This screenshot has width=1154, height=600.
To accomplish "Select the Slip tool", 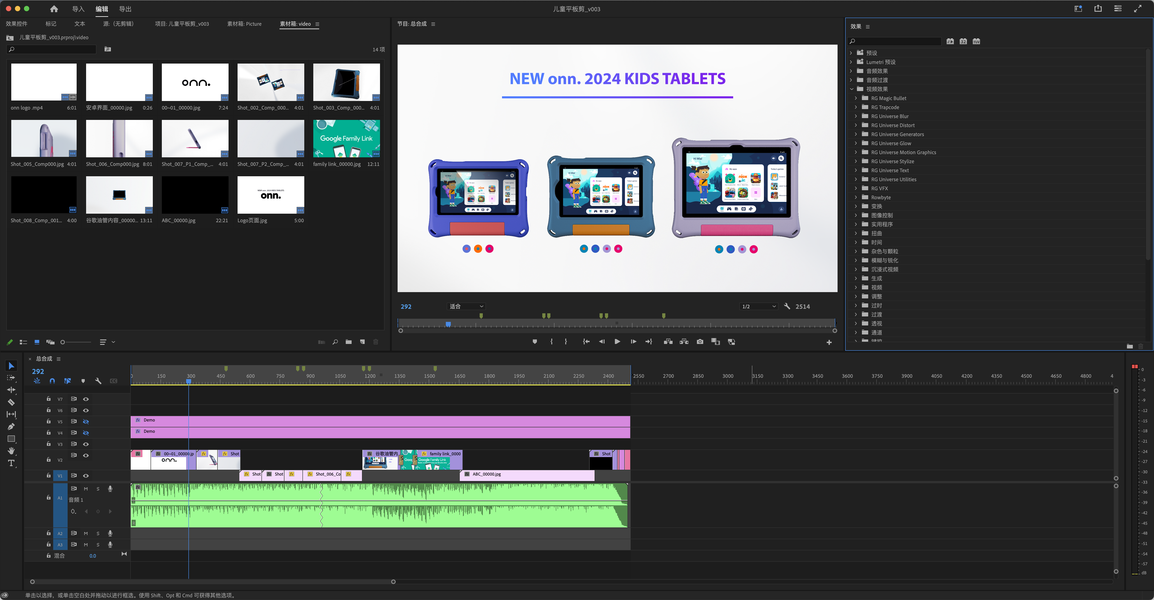I will 11,414.
